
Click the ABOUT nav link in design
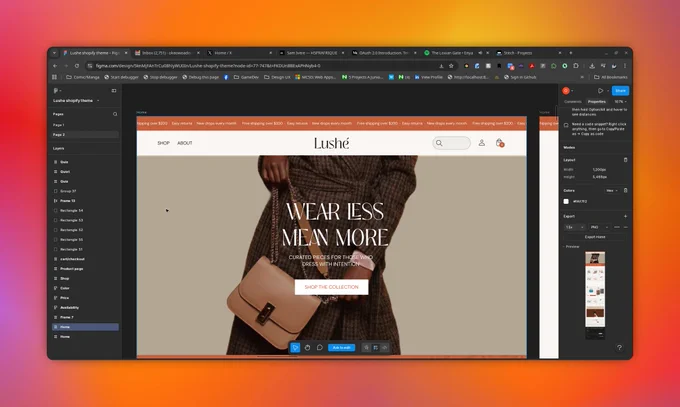pyautogui.click(x=185, y=143)
